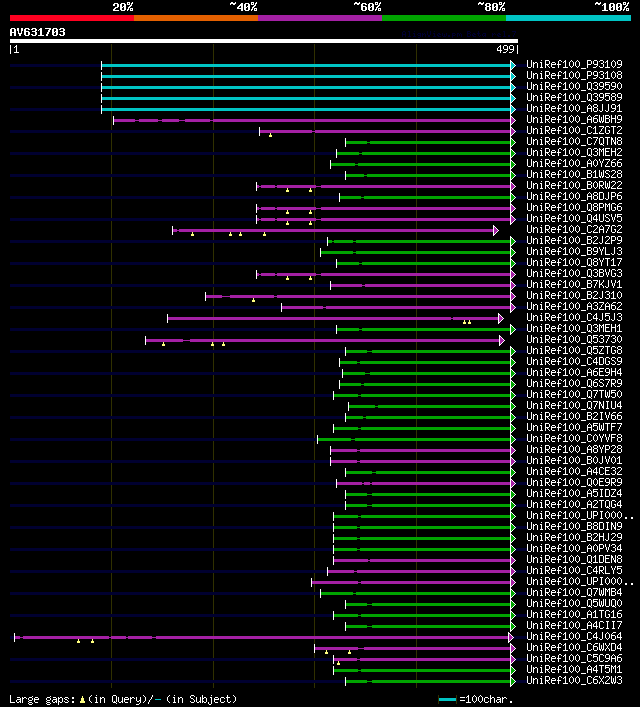This screenshot has width=640, height=707.
Task: Click the white AV631703 query length bar
Action: (x=264, y=41)
